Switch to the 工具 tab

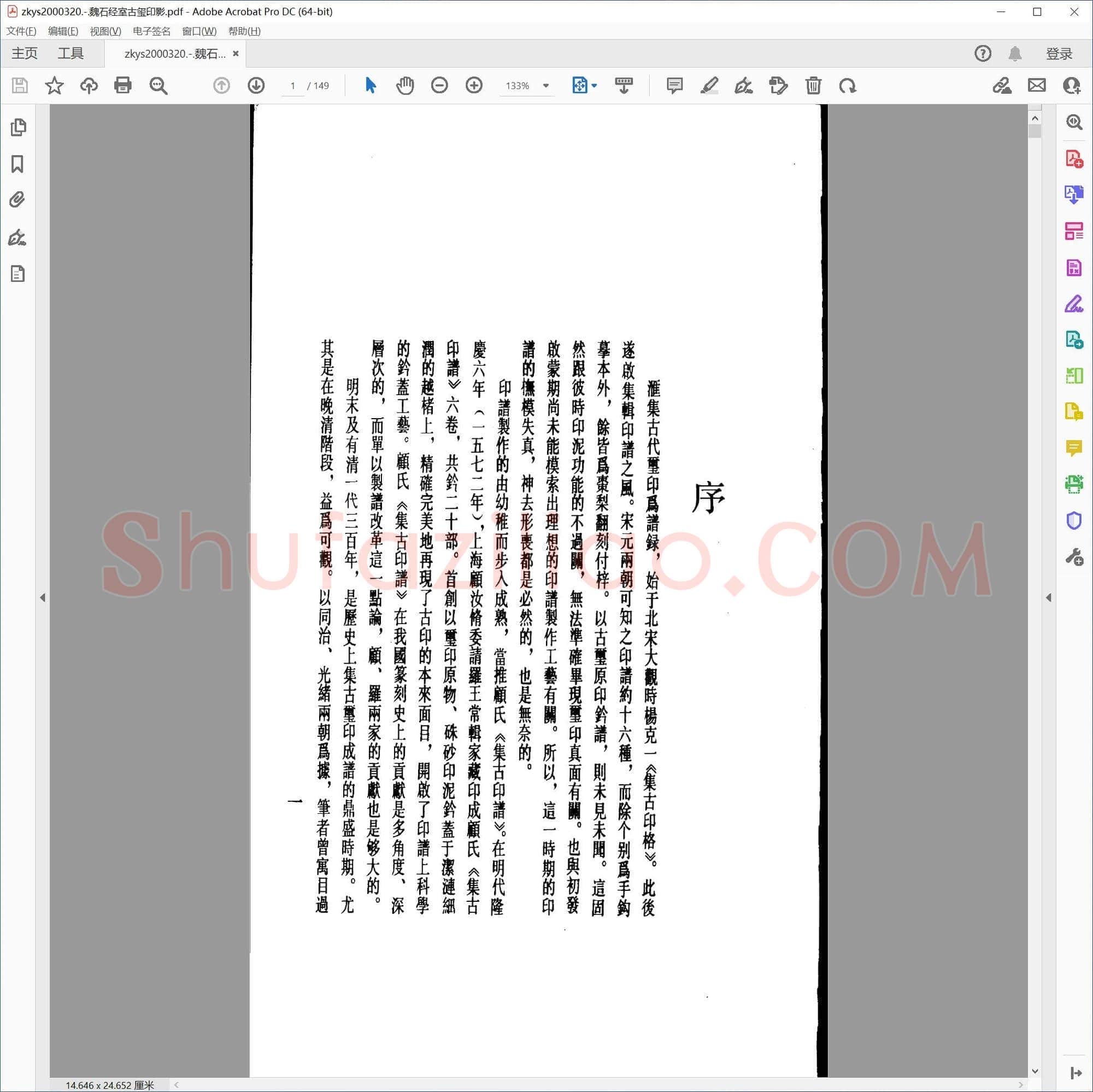[x=70, y=53]
